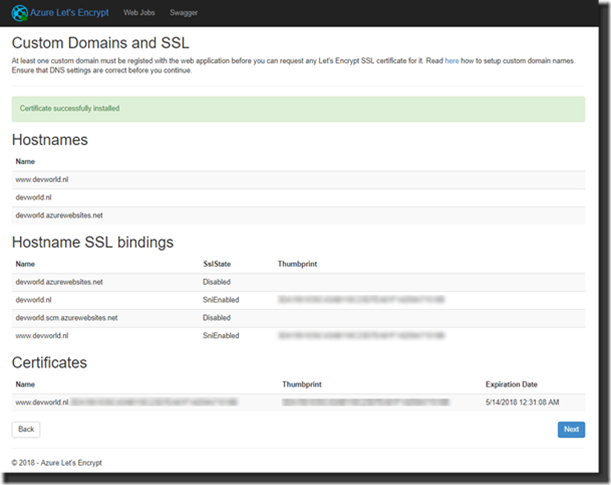Select expiration date 5/14/2018 12:31:08 AM
The width and height of the screenshot is (611, 485).
pos(522,402)
